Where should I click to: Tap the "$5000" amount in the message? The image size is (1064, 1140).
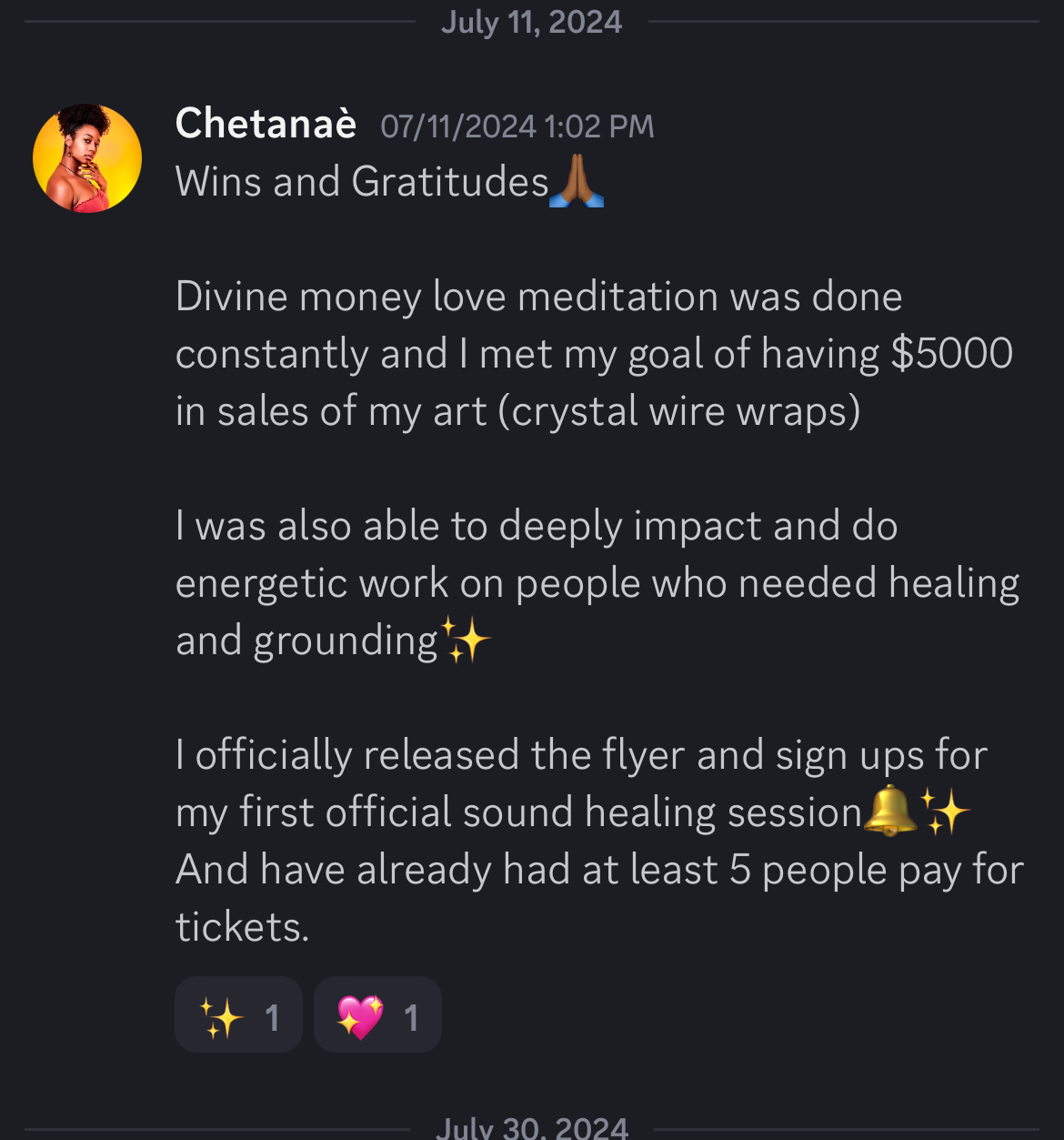point(951,354)
